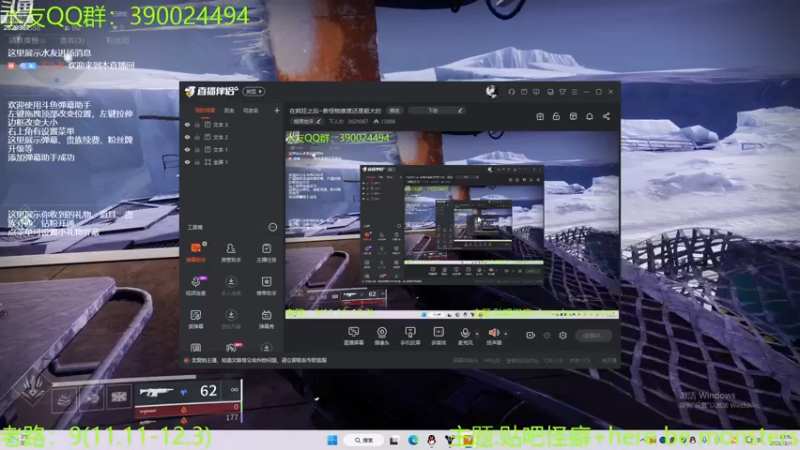Image resolution: width=800 pixels, height=450 pixels.
Task: Open the user avatar profile
Action: [x=491, y=91]
